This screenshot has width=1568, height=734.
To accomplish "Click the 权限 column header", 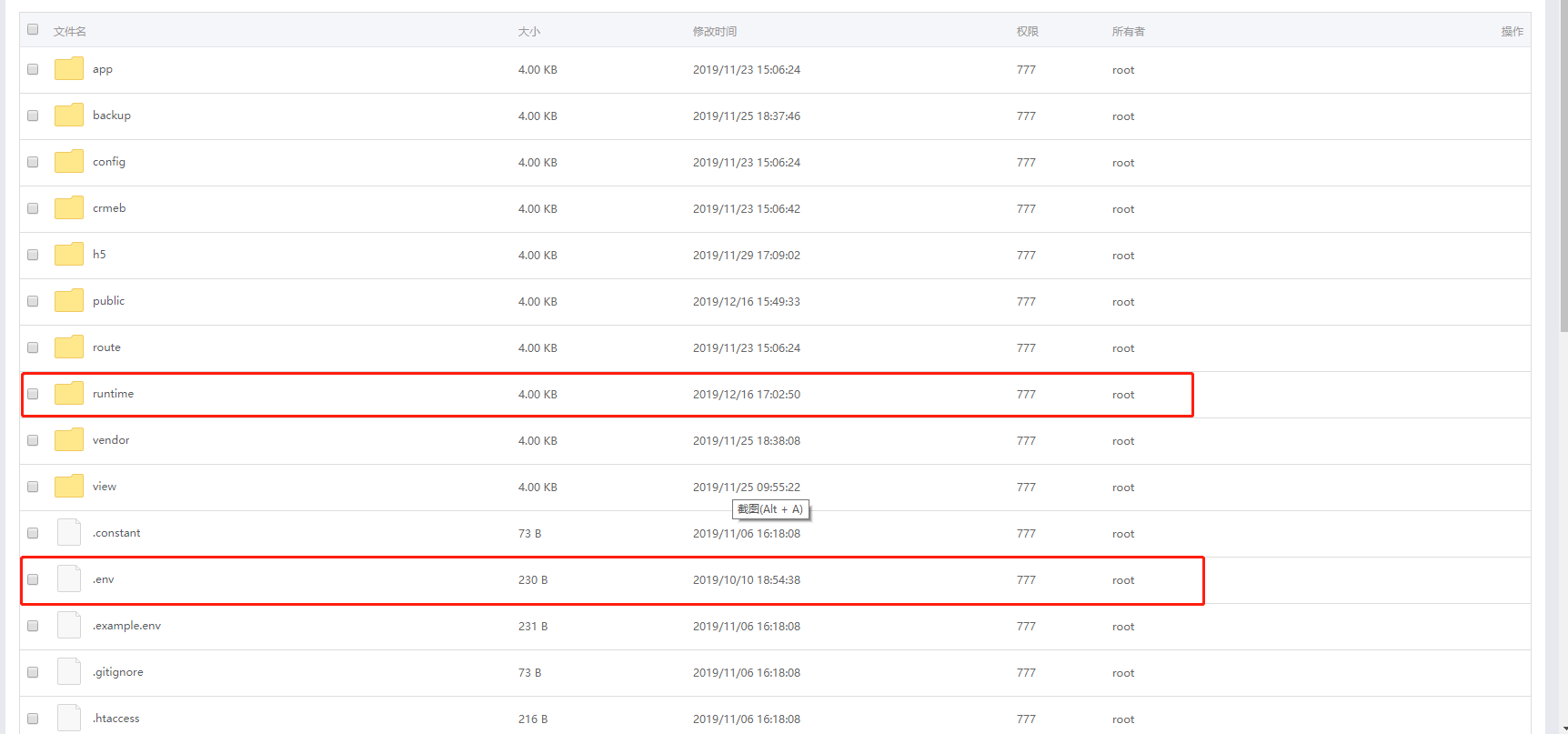I will [x=1028, y=31].
